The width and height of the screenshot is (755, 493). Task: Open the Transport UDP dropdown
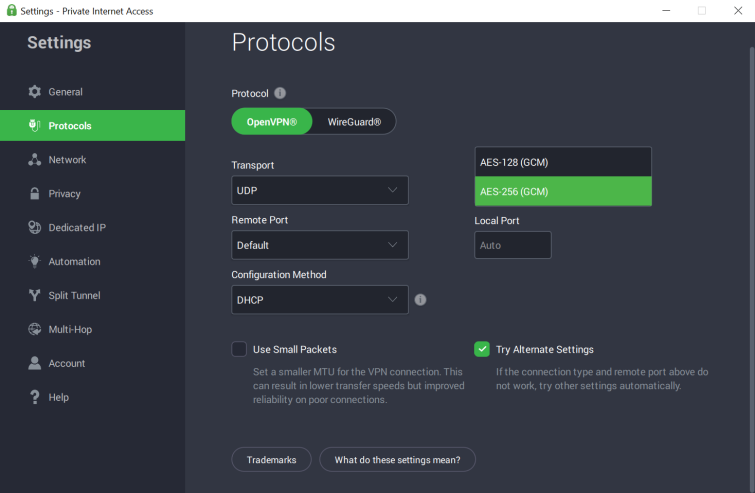point(320,190)
